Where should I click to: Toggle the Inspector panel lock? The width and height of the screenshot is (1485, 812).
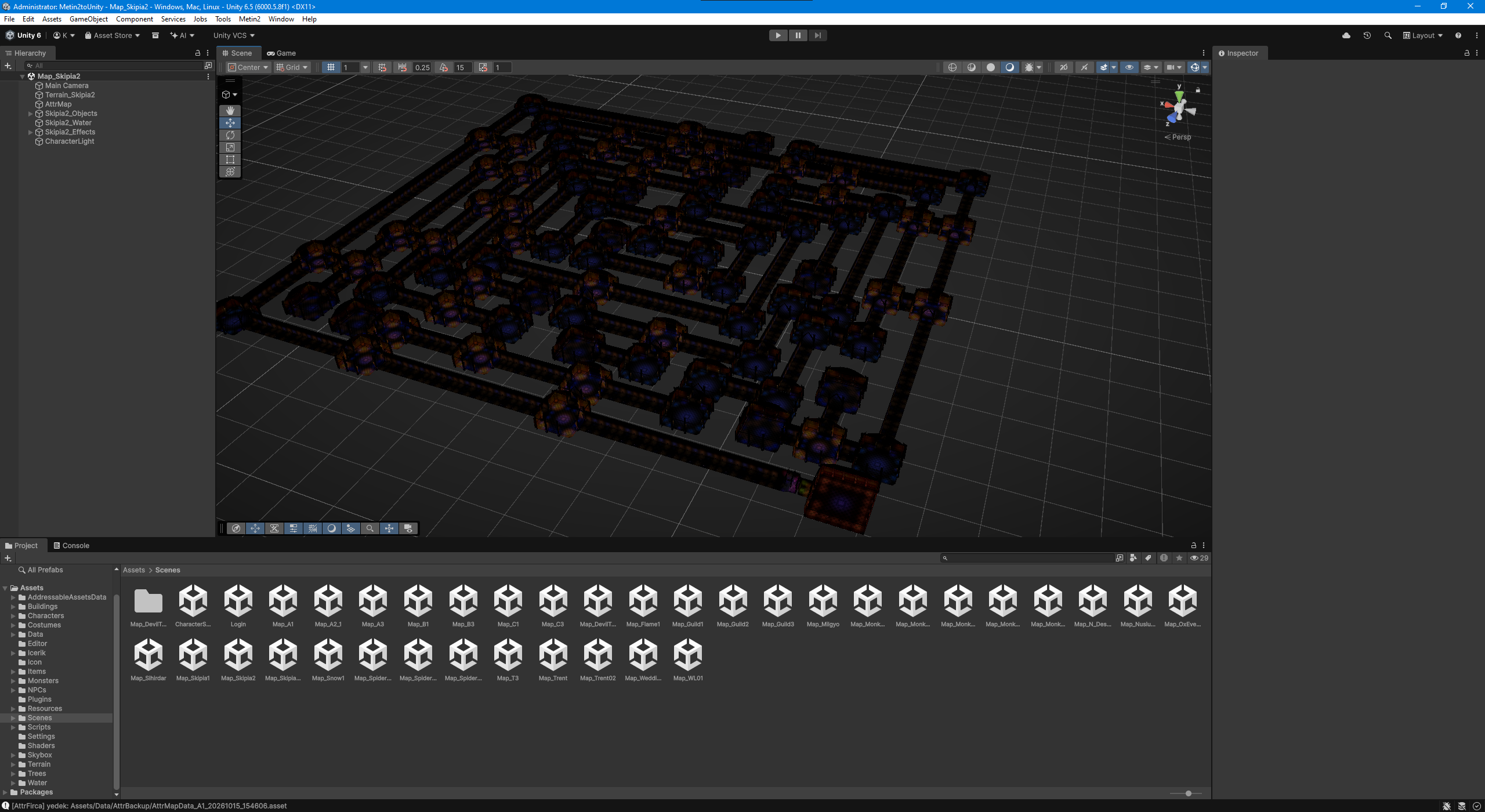[1467, 53]
